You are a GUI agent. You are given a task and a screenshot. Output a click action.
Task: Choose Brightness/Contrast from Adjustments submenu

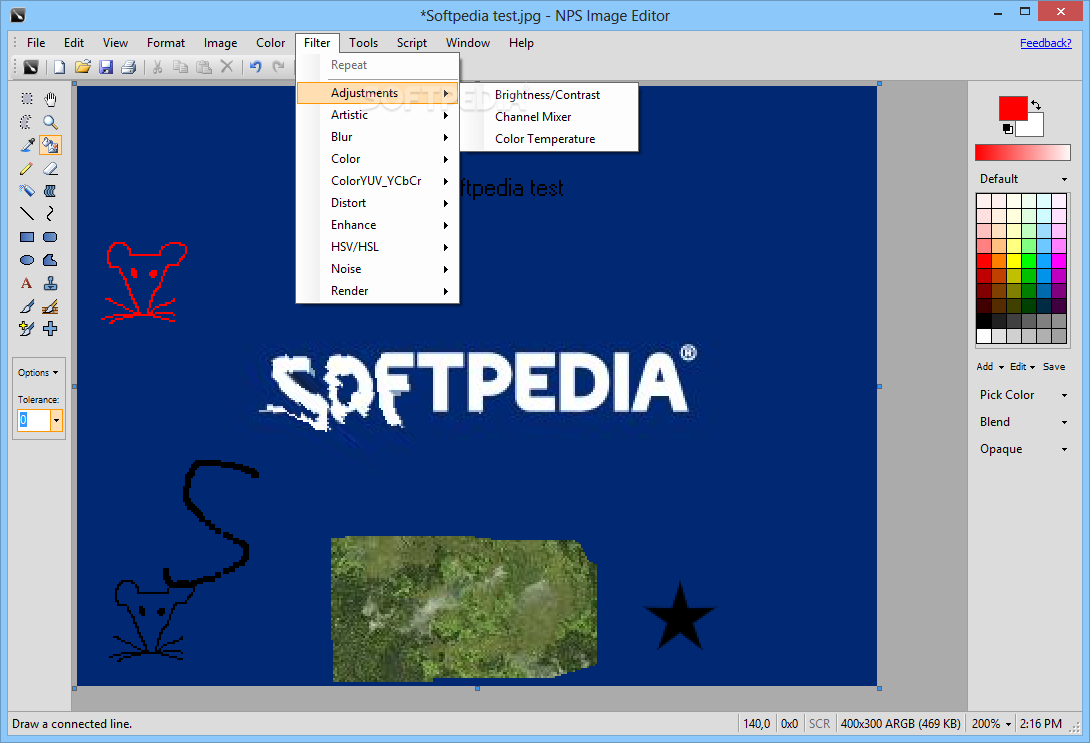548,95
